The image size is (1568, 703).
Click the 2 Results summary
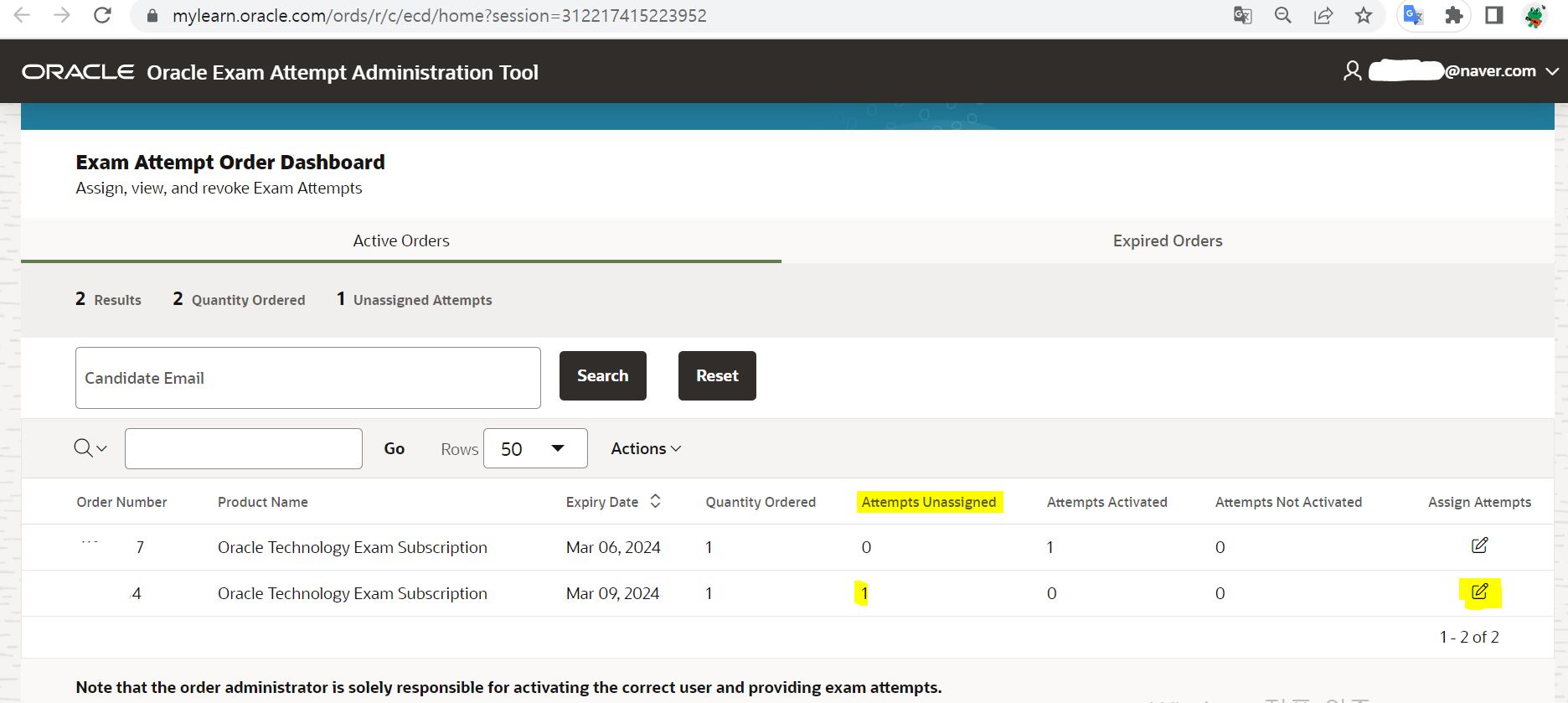tap(108, 299)
